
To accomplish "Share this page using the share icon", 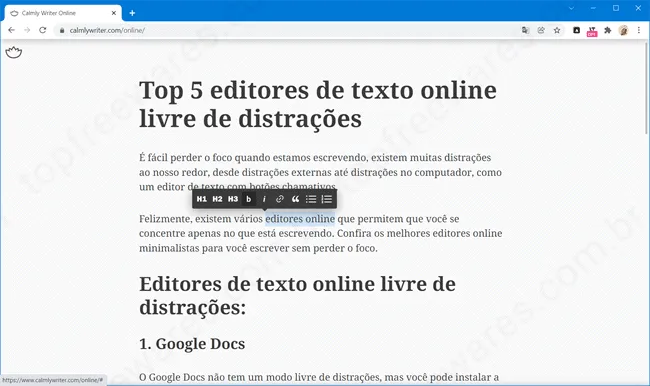I will [x=541, y=30].
